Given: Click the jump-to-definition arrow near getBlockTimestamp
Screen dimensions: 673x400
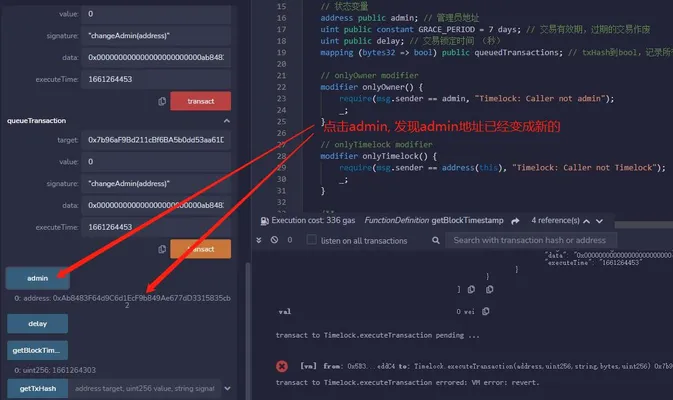Looking at the screenshot, I should 515,221.
